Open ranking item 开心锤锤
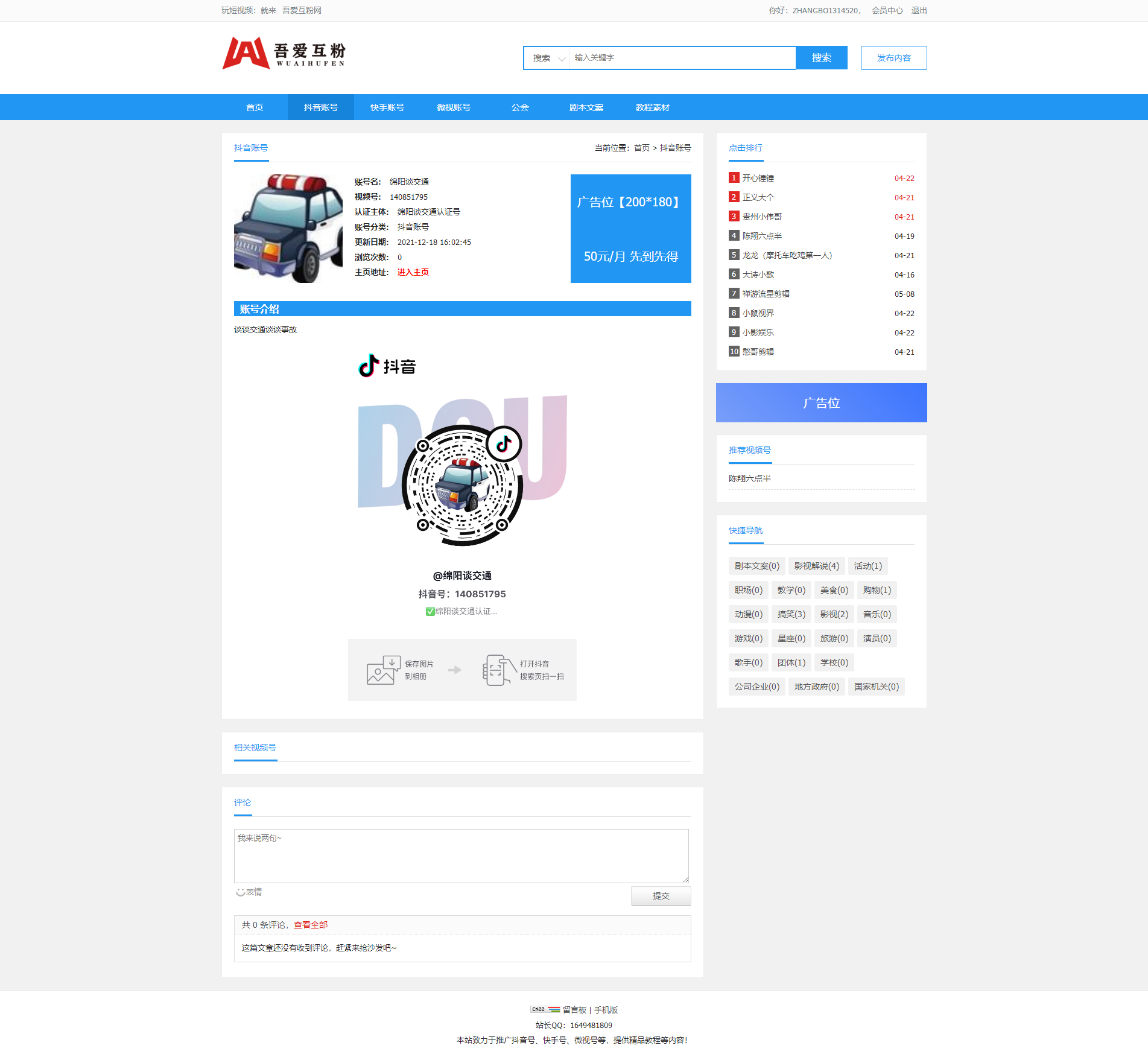Image resolution: width=1148 pixels, height=1060 pixels. tap(758, 178)
